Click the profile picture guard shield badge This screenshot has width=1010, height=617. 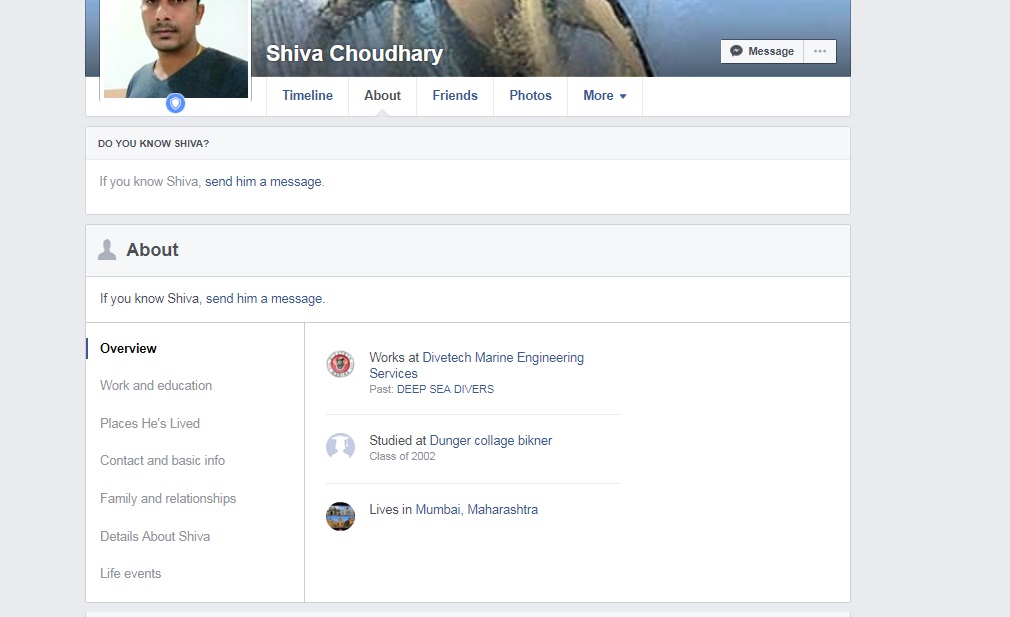coord(175,103)
